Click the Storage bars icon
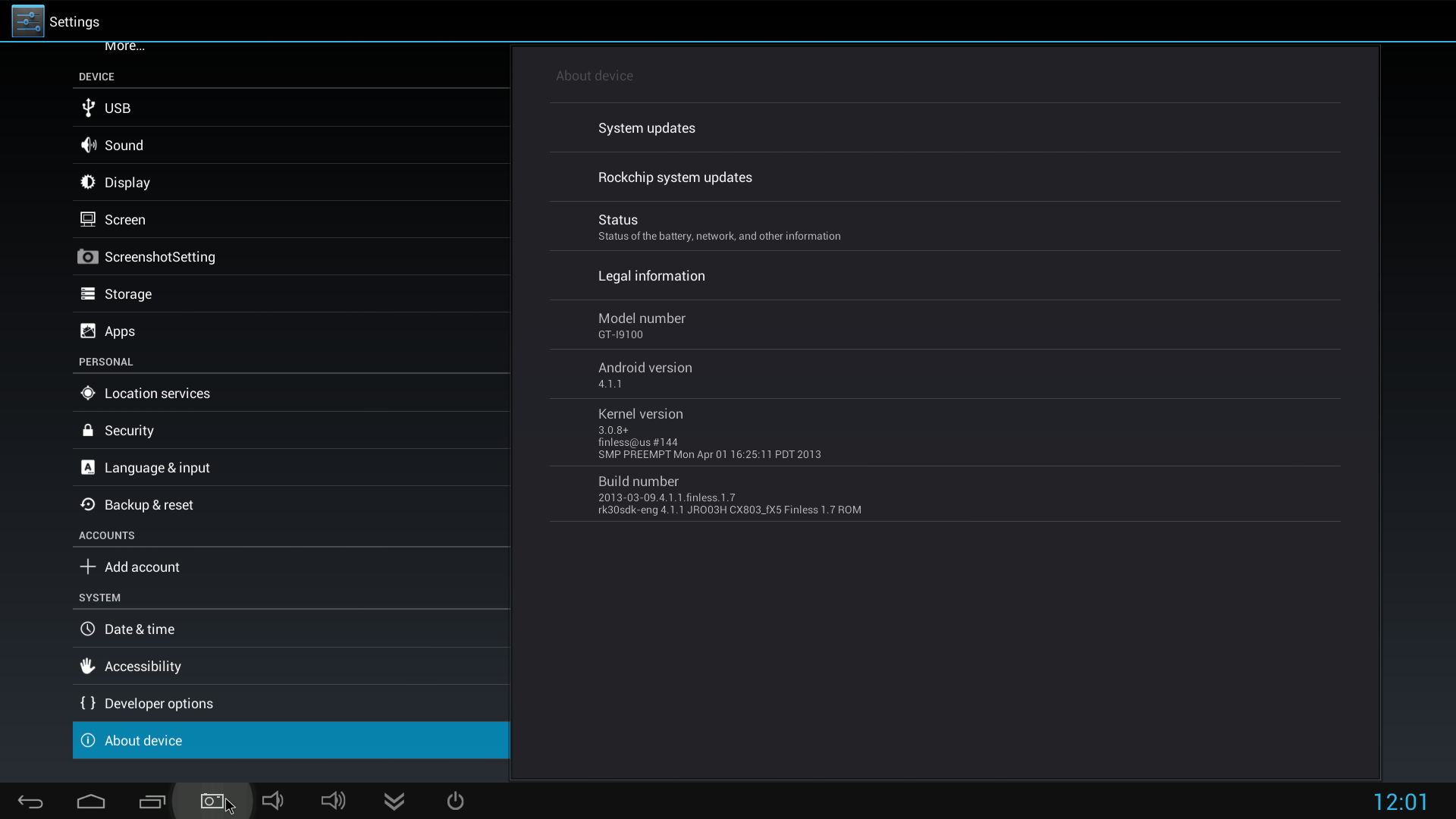The width and height of the screenshot is (1456, 819). coord(88,293)
